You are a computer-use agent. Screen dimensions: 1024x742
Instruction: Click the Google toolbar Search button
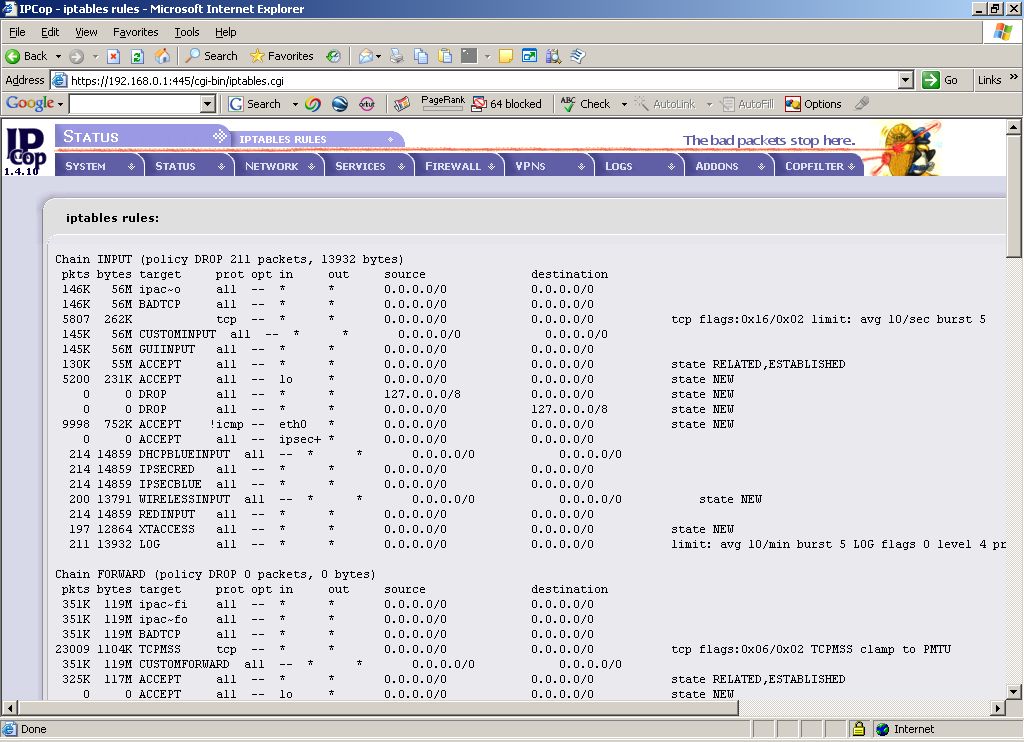[255, 104]
